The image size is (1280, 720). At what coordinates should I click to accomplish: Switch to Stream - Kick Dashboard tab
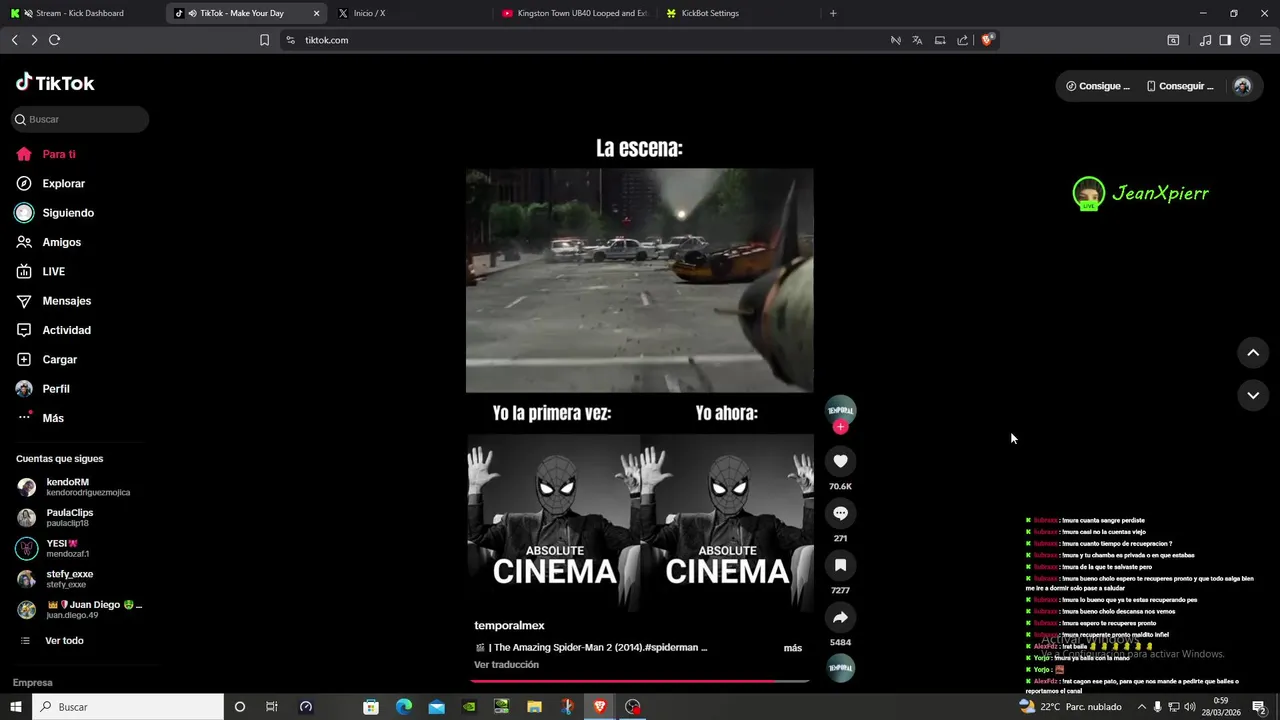pyautogui.click(x=80, y=13)
